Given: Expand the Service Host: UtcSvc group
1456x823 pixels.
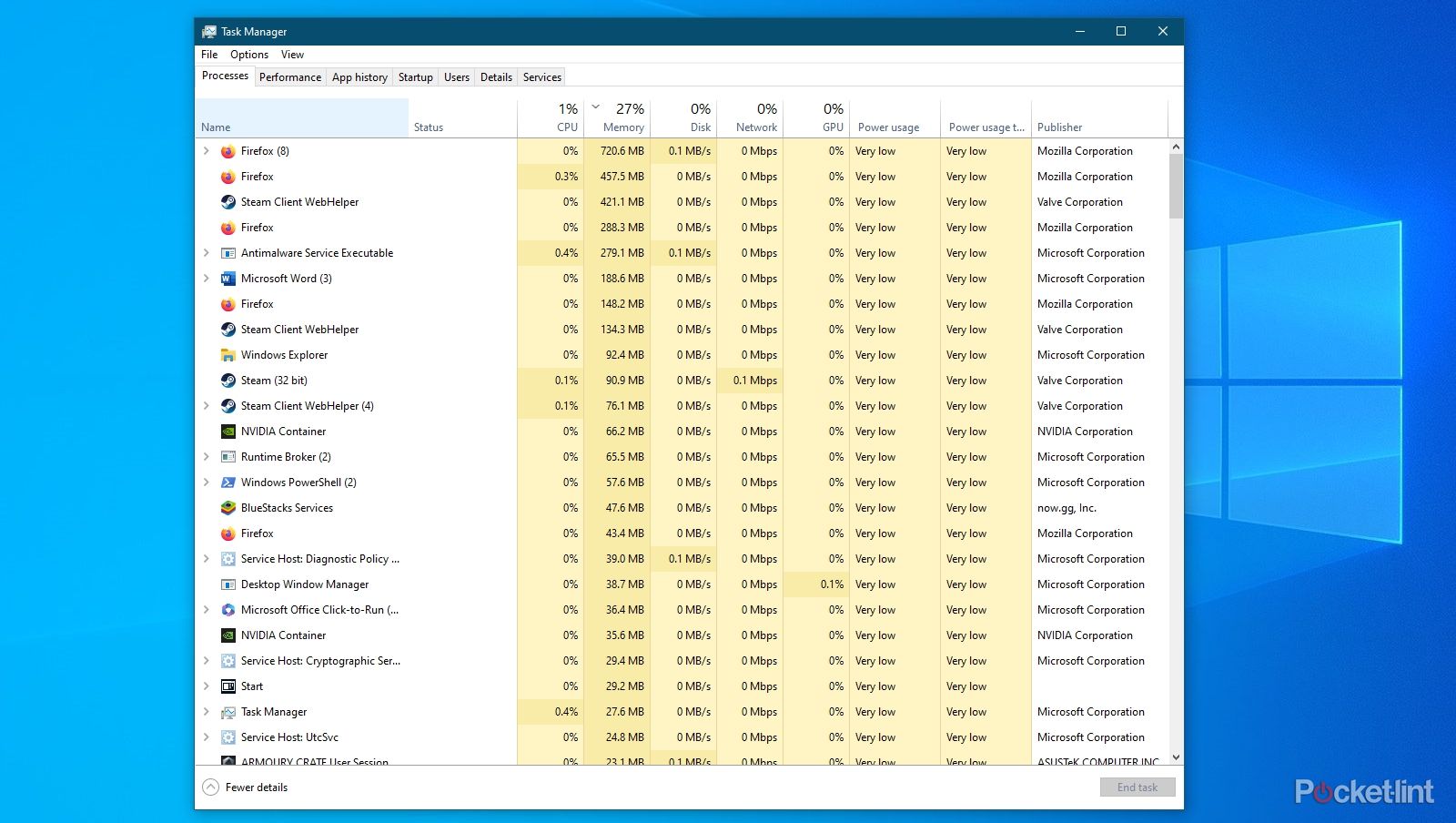Looking at the screenshot, I should coord(207,737).
